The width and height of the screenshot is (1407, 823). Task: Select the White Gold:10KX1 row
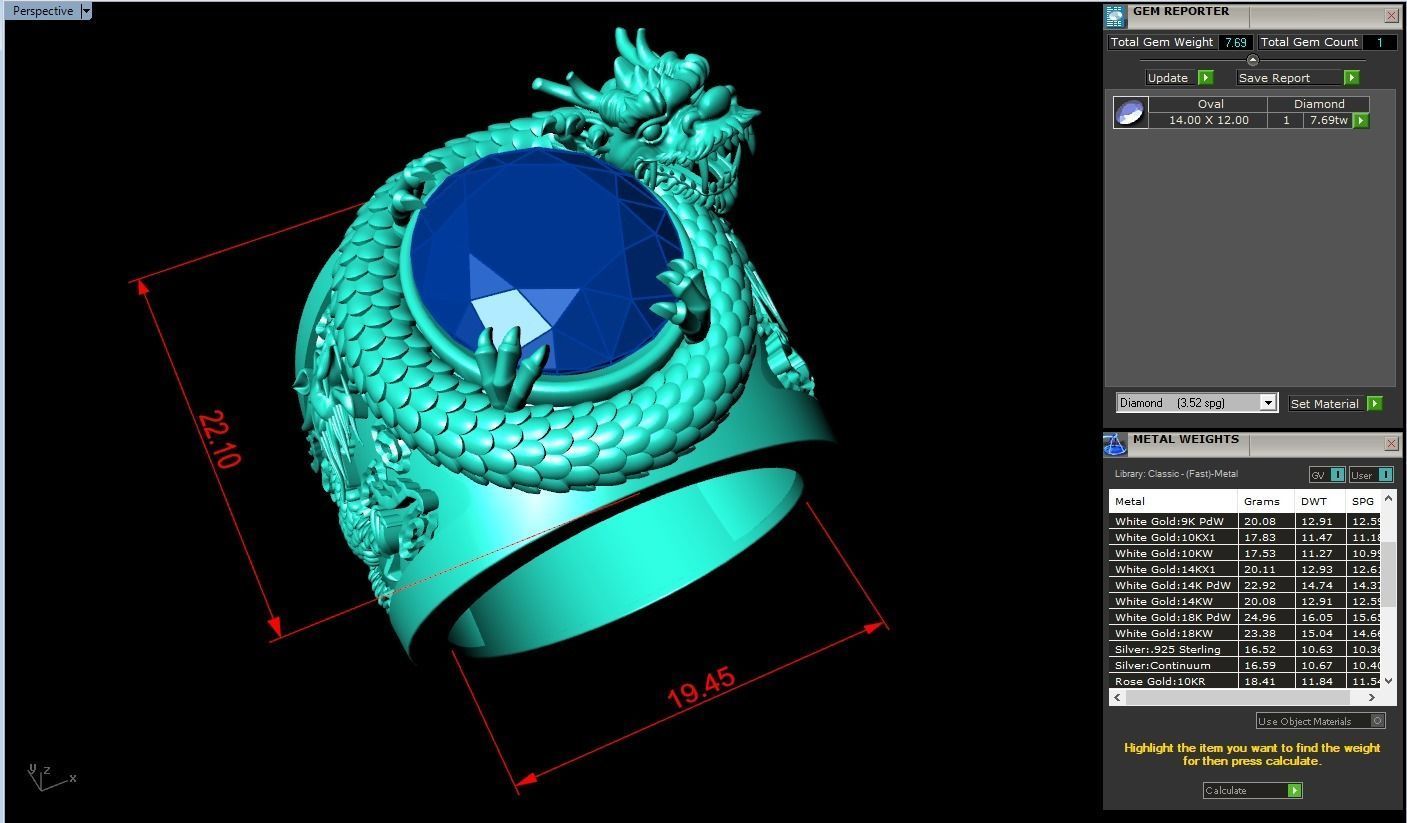click(x=1244, y=537)
